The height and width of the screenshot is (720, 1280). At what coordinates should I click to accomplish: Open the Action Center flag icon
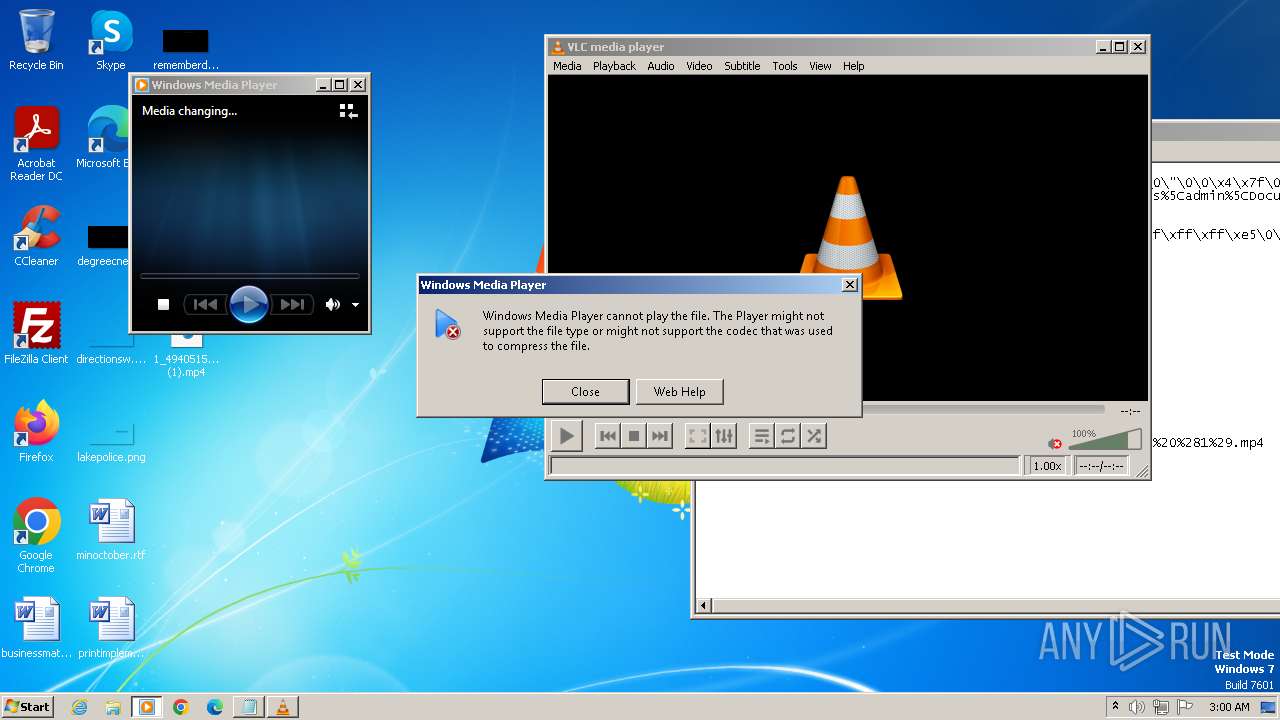[1185, 707]
